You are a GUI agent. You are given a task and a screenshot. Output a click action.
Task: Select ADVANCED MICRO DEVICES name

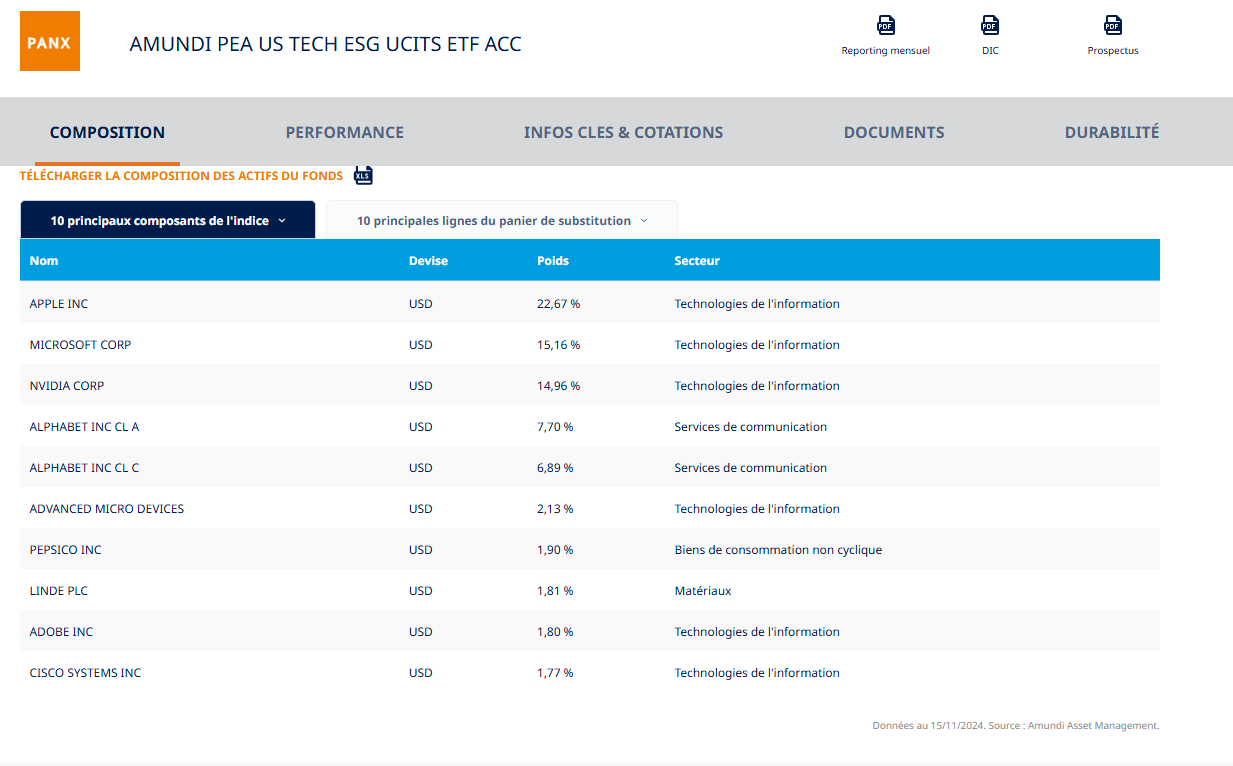point(107,509)
